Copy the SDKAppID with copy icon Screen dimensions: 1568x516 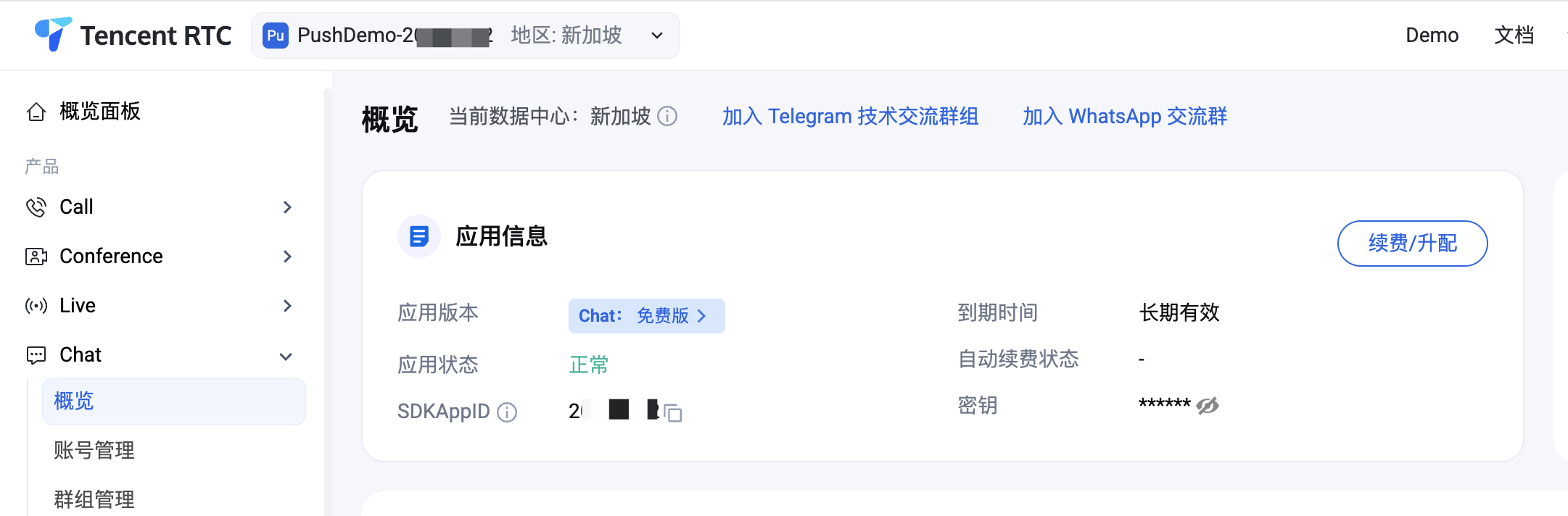(673, 412)
